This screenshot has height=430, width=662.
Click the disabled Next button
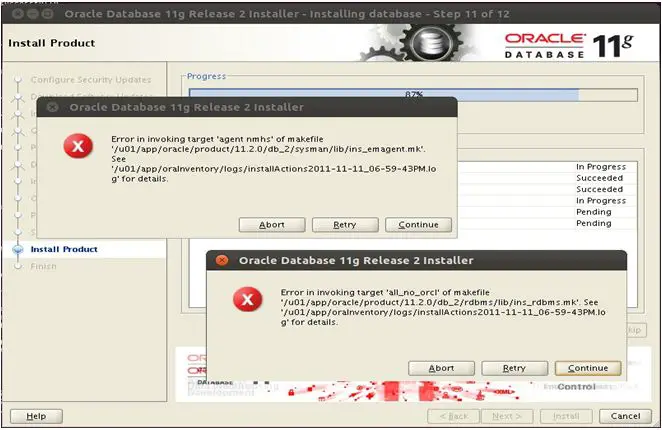(x=507, y=416)
